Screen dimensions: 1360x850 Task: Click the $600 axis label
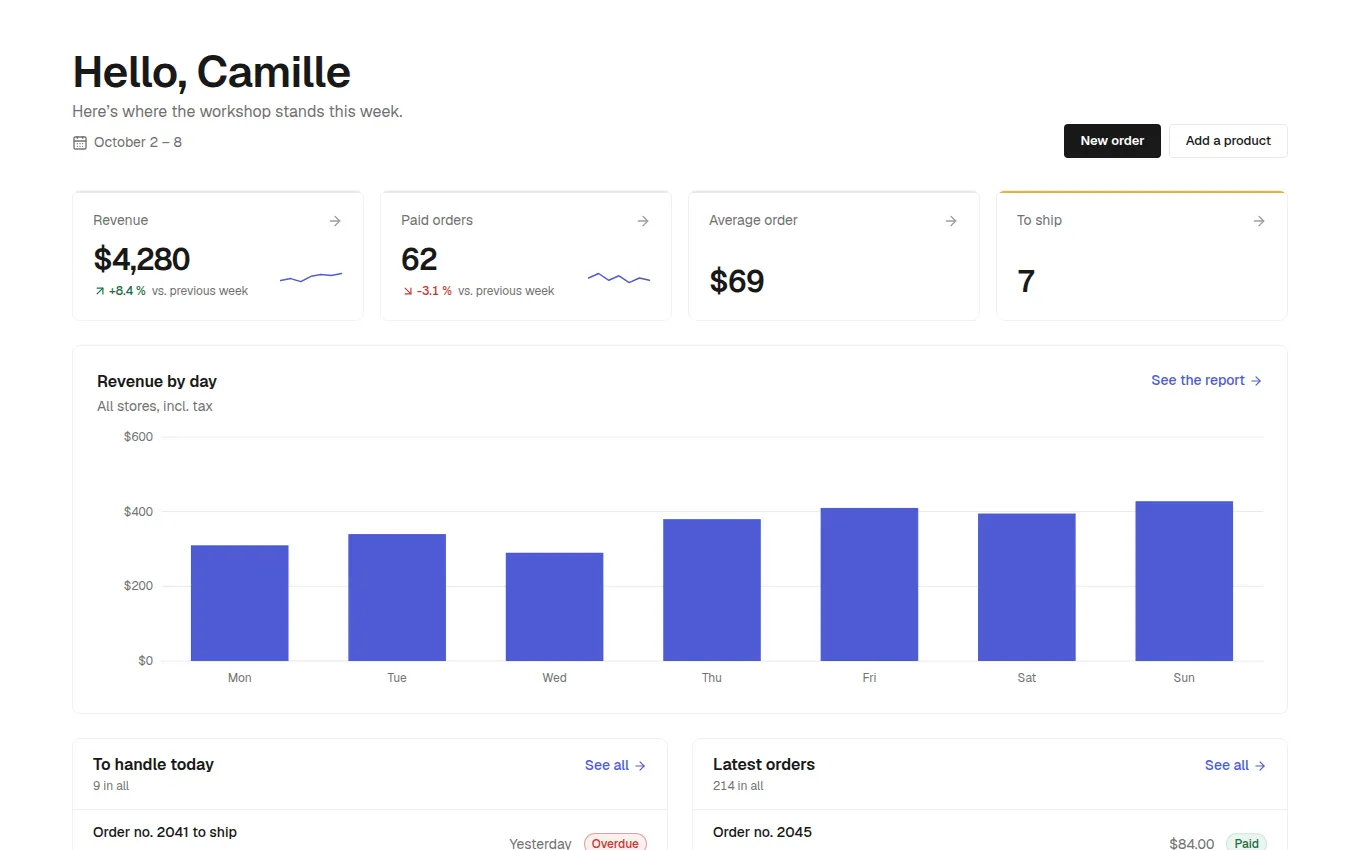pyautogui.click(x=138, y=437)
